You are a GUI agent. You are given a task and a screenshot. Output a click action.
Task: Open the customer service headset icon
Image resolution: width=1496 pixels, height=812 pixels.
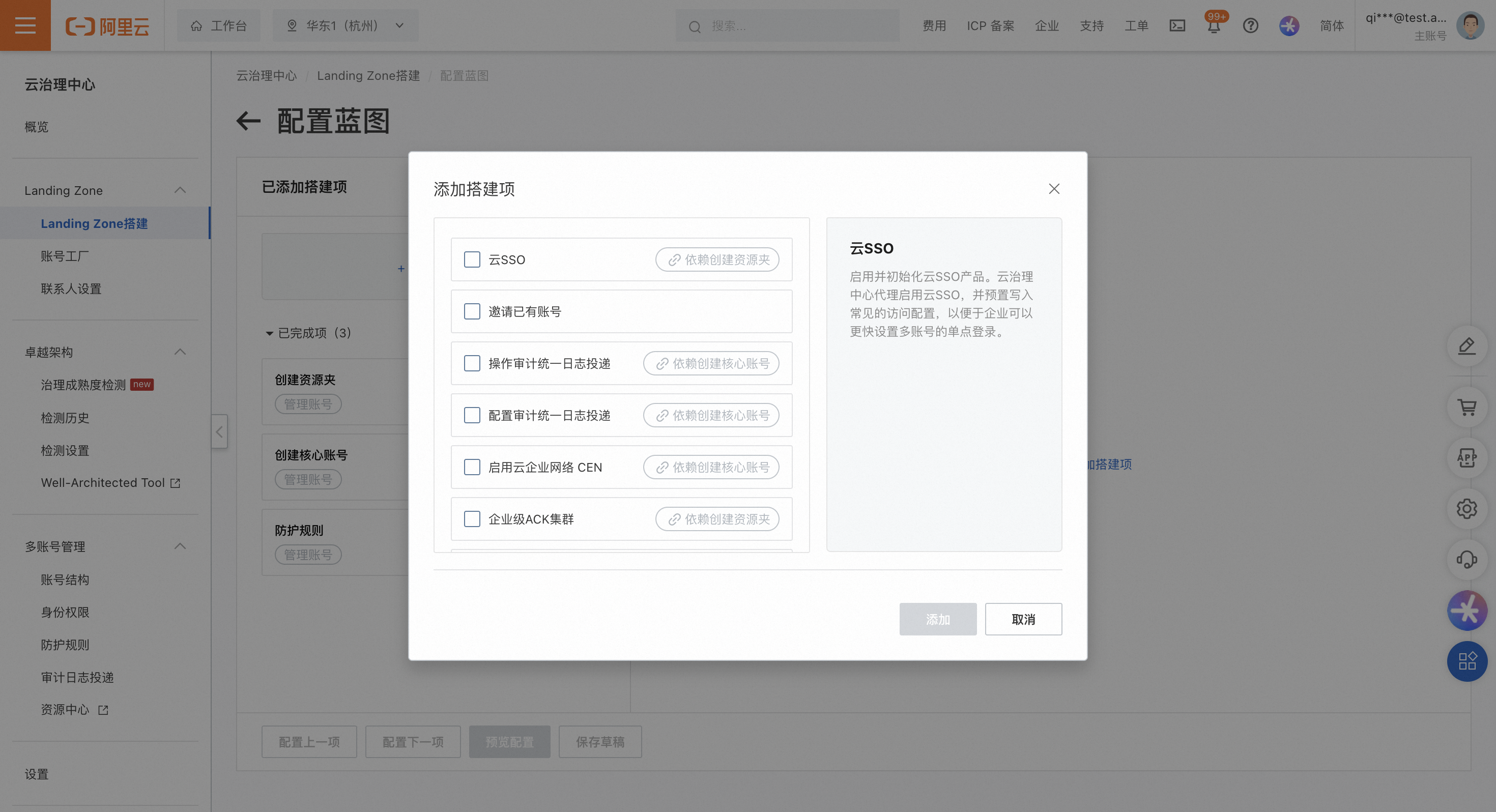pyautogui.click(x=1467, y=559)
